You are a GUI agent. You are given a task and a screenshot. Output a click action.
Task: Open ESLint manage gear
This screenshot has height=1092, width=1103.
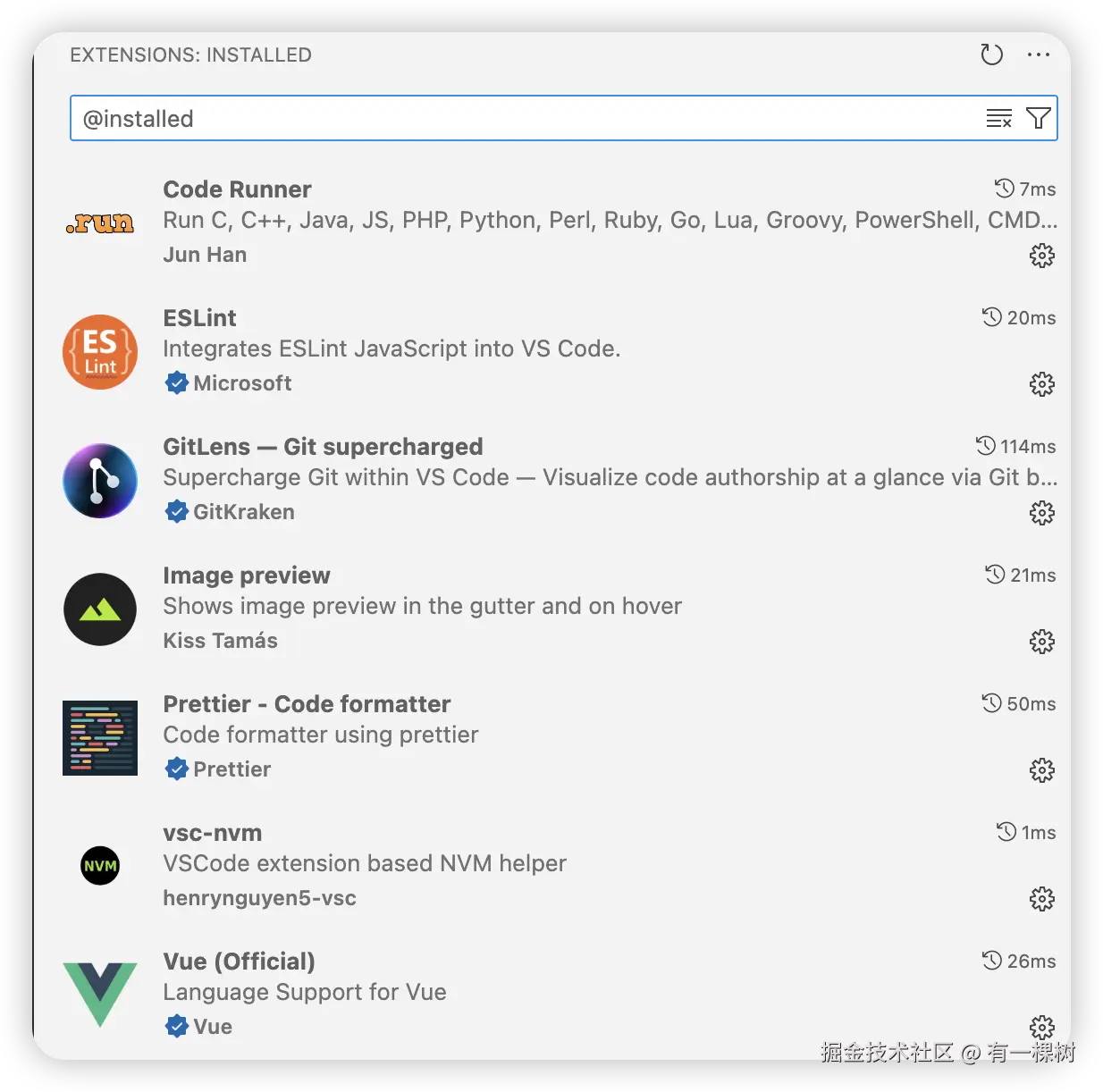point(1042,384)
